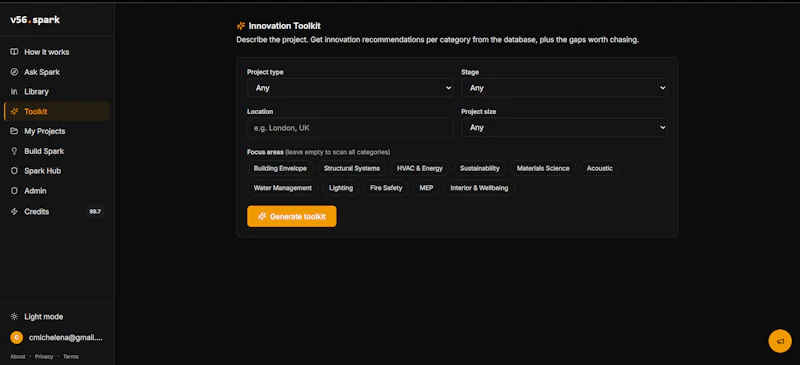The height and width of the screenshot is (365, 800).
Task: Open the feedback megaphone floating button
Action: point(780,341)
